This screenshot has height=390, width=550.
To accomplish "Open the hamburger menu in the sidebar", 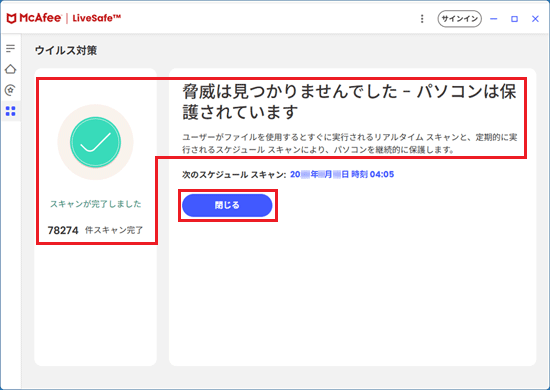I will point(11,48).
